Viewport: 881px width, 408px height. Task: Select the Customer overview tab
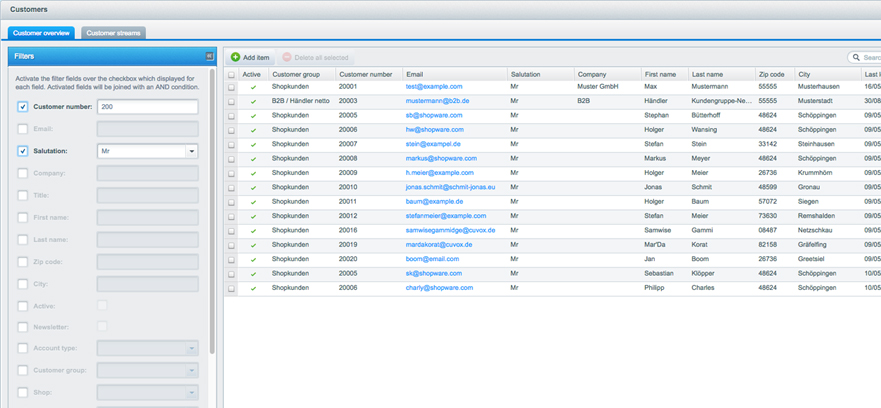click(41, 33)
